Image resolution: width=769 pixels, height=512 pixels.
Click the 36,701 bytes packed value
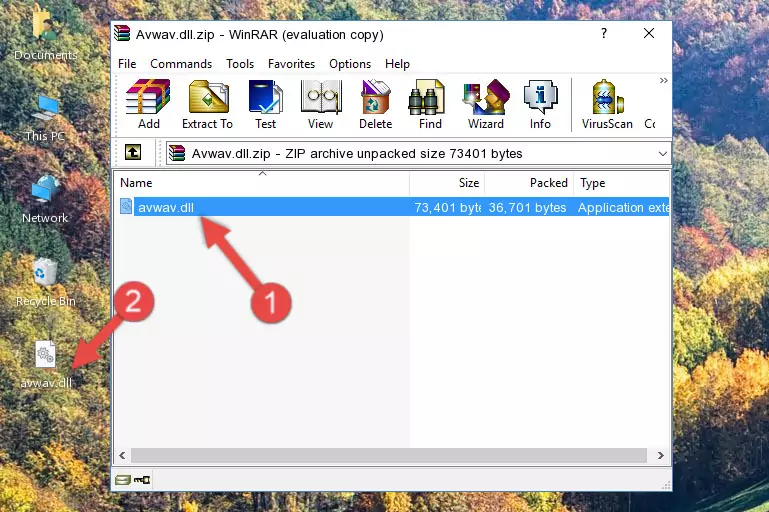pyautogui.click(x=527, y=207)
